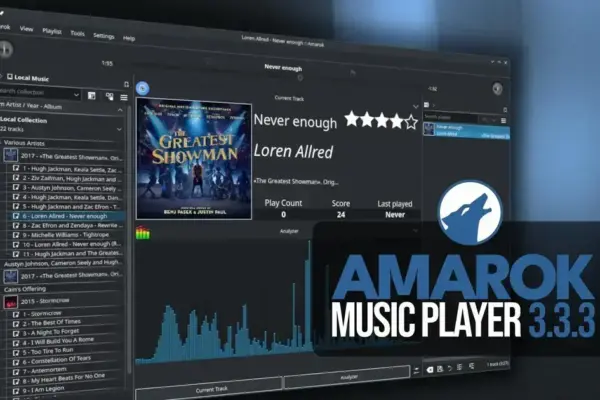Image resolution: width=600 pixels, height=400 pixels.
Task: Click the play/pause button in the main toolbar
Action: 5,49
